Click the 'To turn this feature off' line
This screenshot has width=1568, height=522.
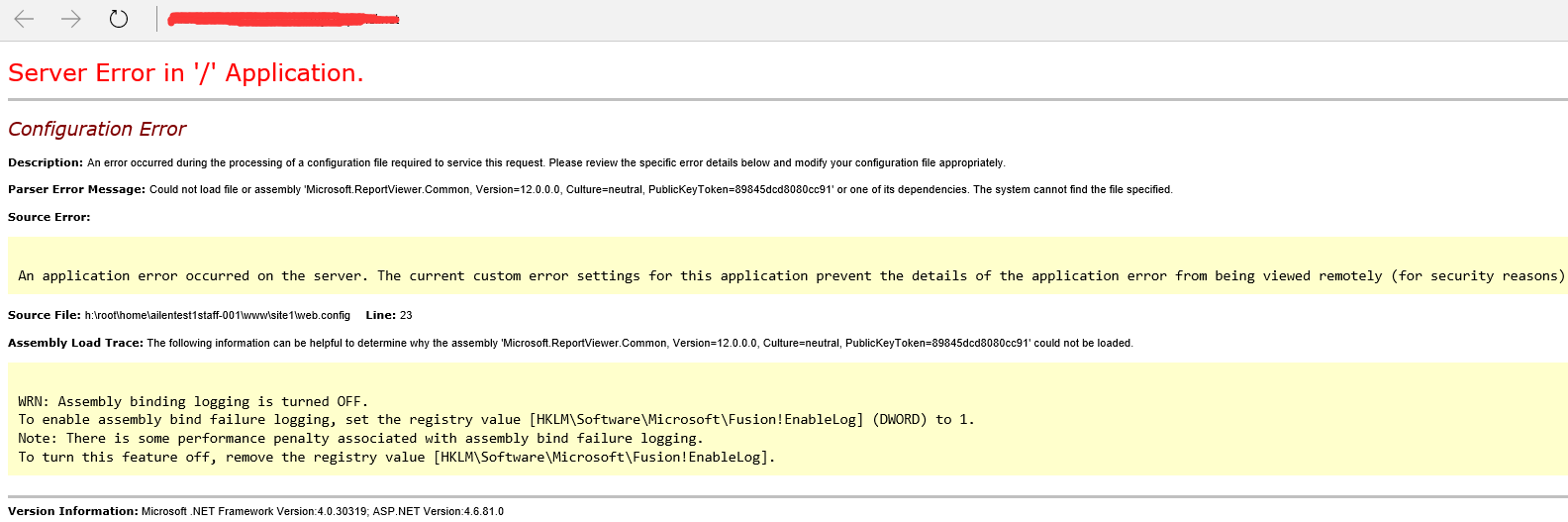coord(396,457)
